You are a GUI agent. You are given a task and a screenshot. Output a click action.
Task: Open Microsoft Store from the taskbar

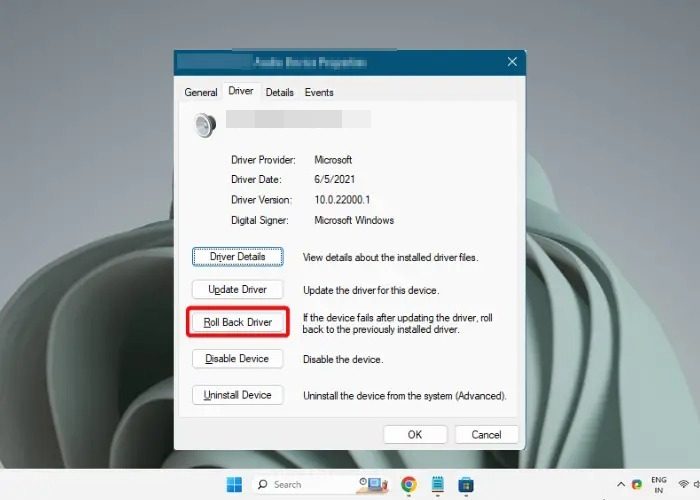(x=466, y=485)
